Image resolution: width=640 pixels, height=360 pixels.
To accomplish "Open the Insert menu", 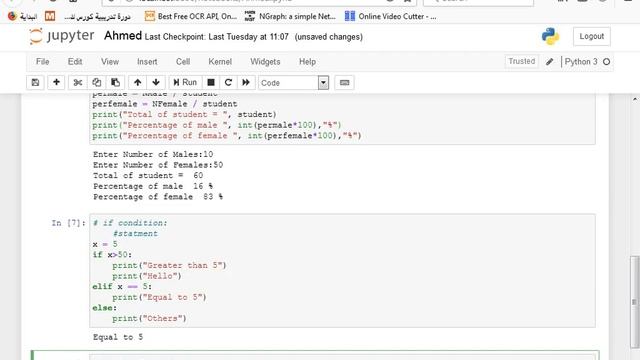I will pos(147,62).
